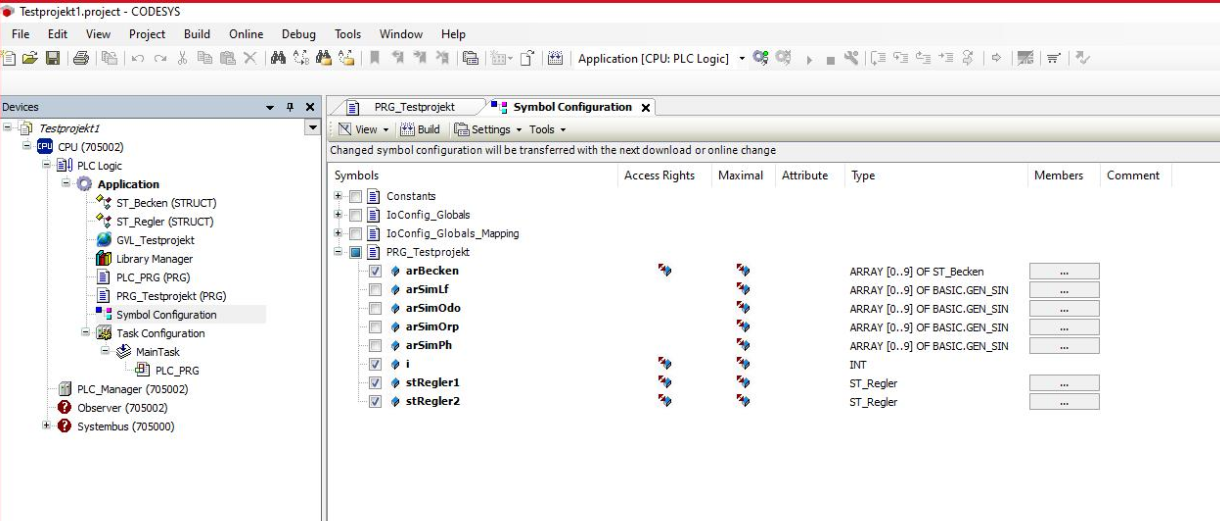Click Build in Symbol Configuration toolbar
Image resolution: width=1220 pixels, height=521 pixels.
pos(421,129)
